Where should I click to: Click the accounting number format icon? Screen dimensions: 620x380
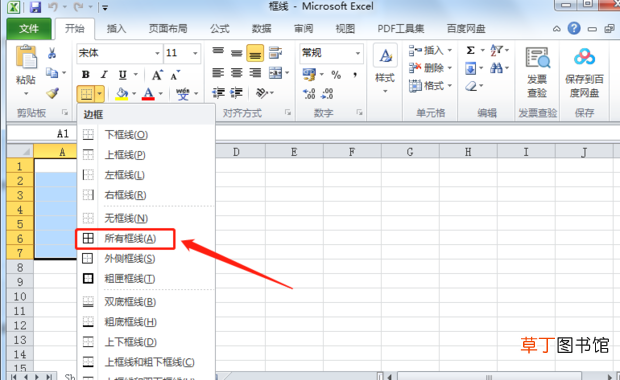tap(309, 74)
